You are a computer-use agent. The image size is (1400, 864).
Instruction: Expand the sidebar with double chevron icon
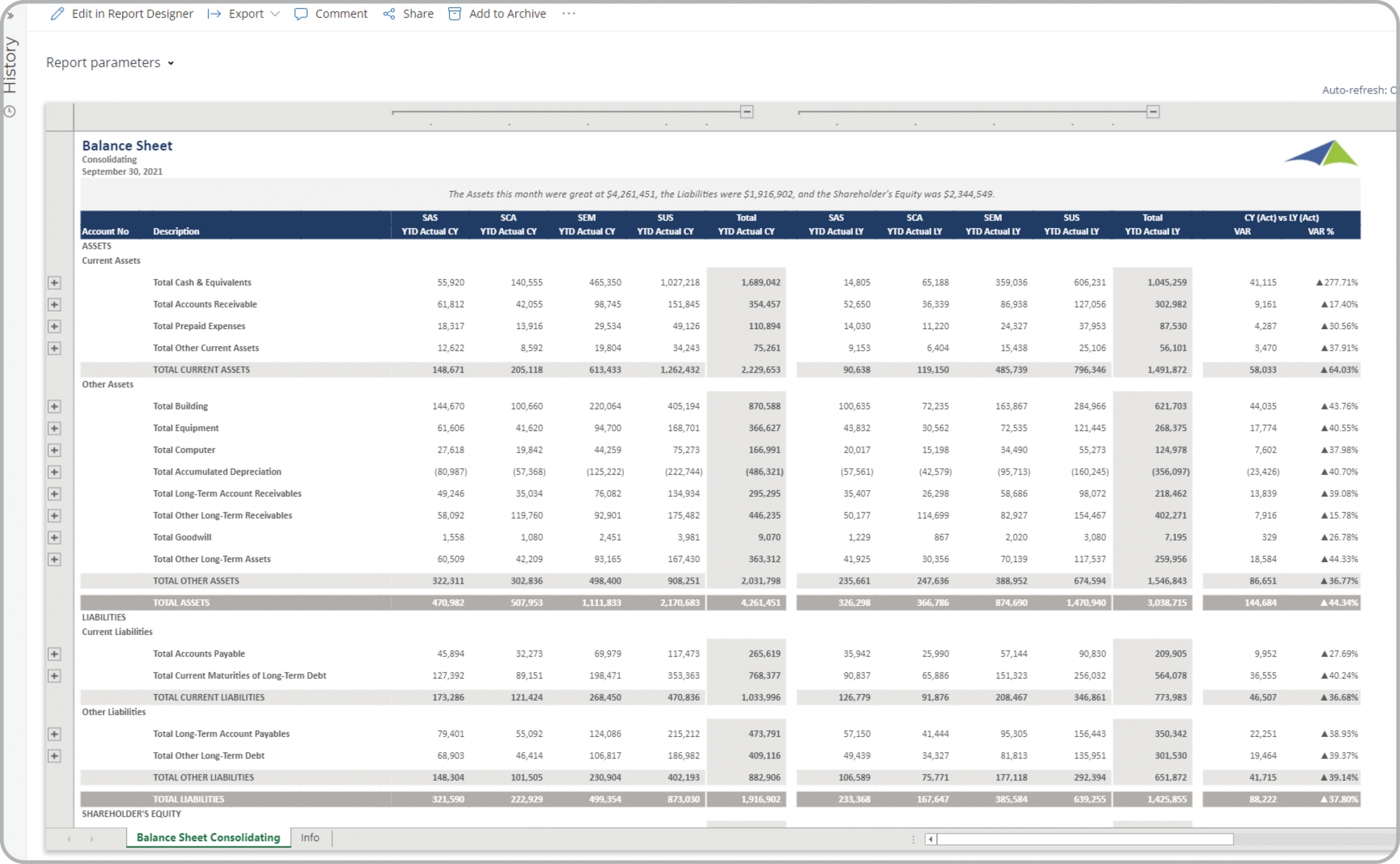10,16
